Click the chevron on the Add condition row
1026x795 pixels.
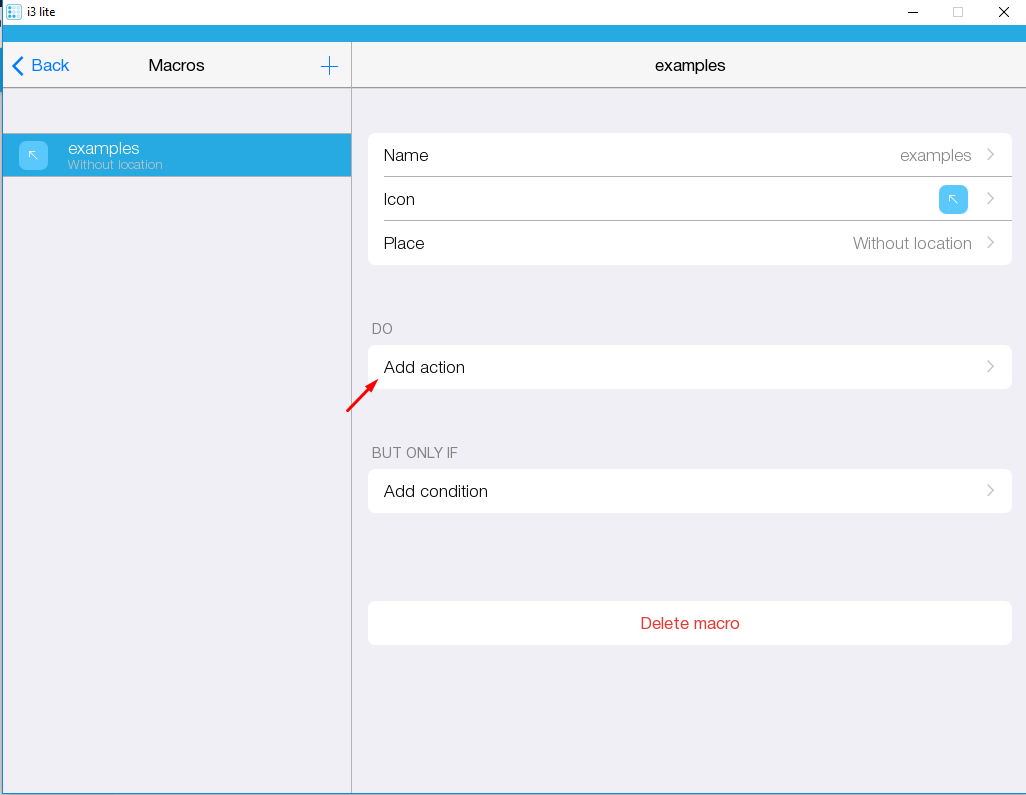pos(990,491)
